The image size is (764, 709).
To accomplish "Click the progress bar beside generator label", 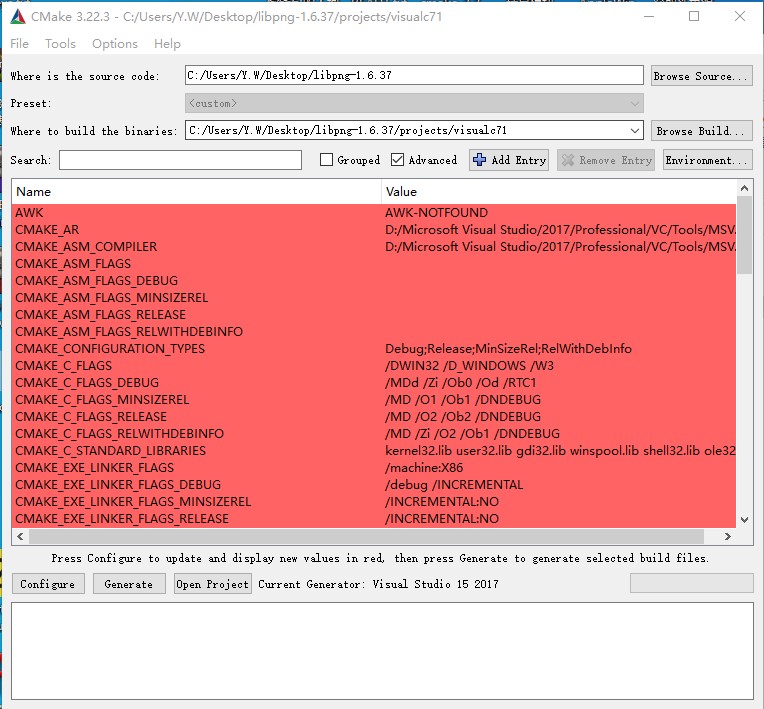I will click(x=691, y=583).
